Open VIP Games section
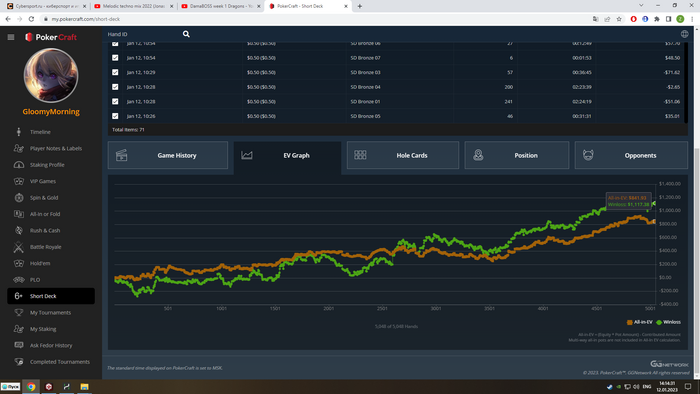The width and height of the screenshot is (700, 394). tap(42, 181)
